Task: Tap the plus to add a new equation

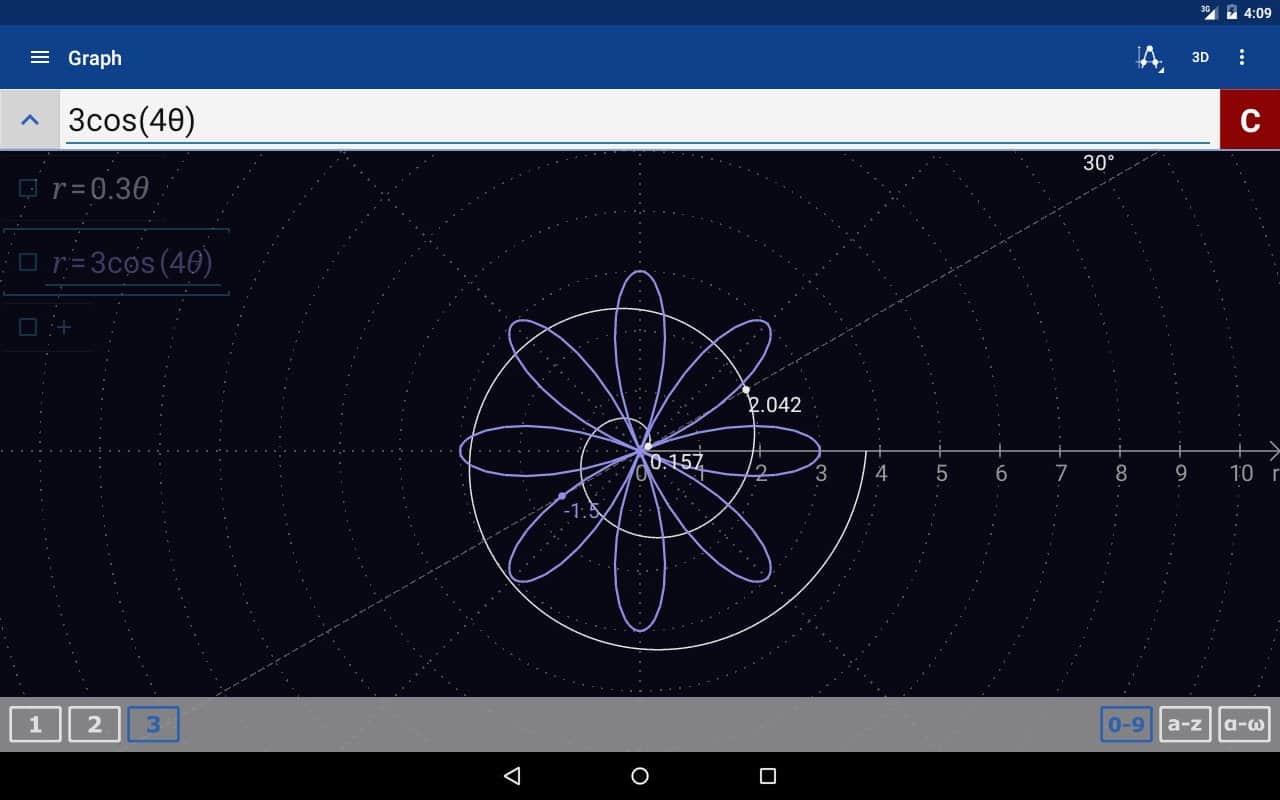Action: tap(64, 327)
